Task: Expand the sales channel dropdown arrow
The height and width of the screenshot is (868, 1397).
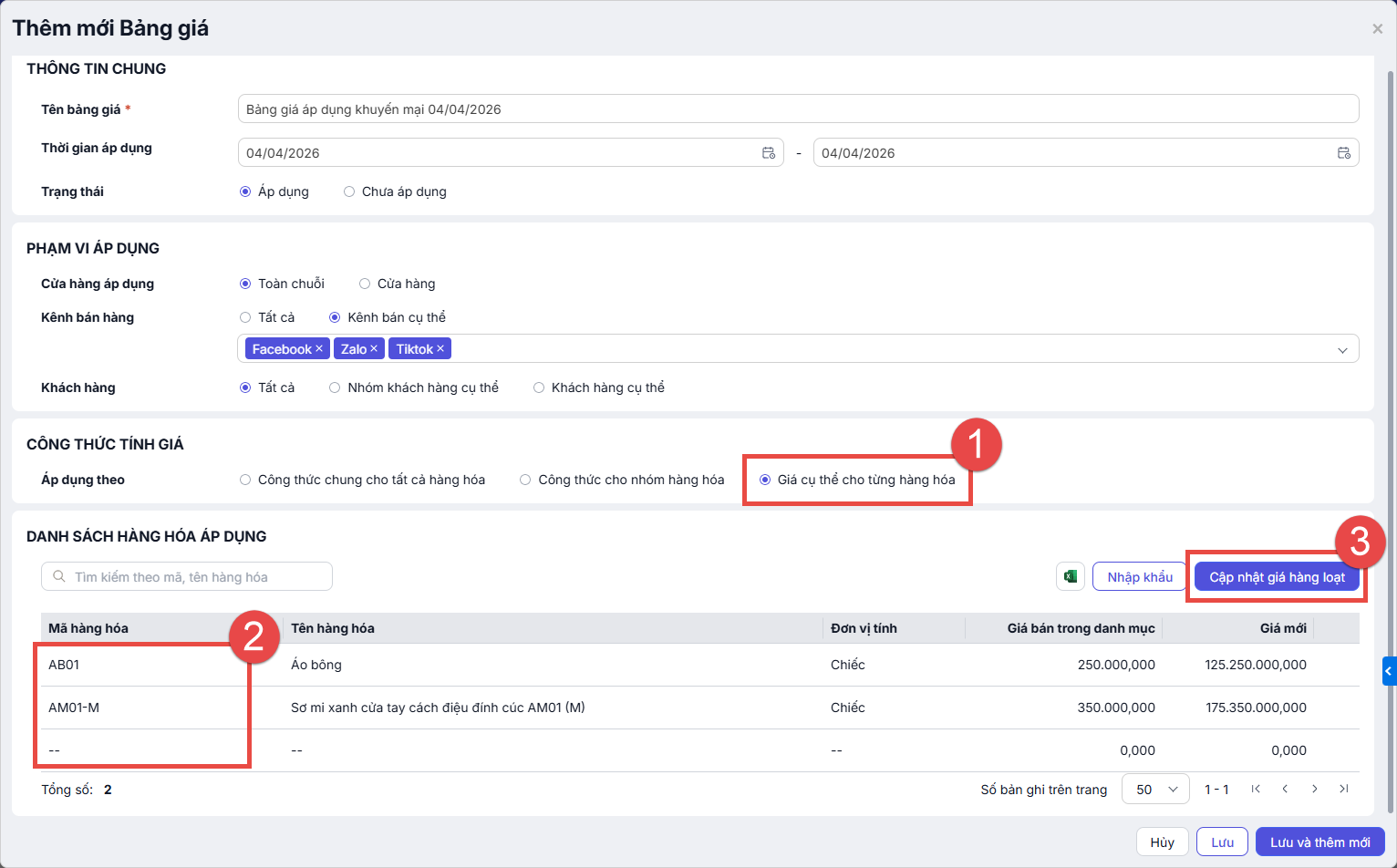Action: pyautogui.click(x=1342, y=350)
